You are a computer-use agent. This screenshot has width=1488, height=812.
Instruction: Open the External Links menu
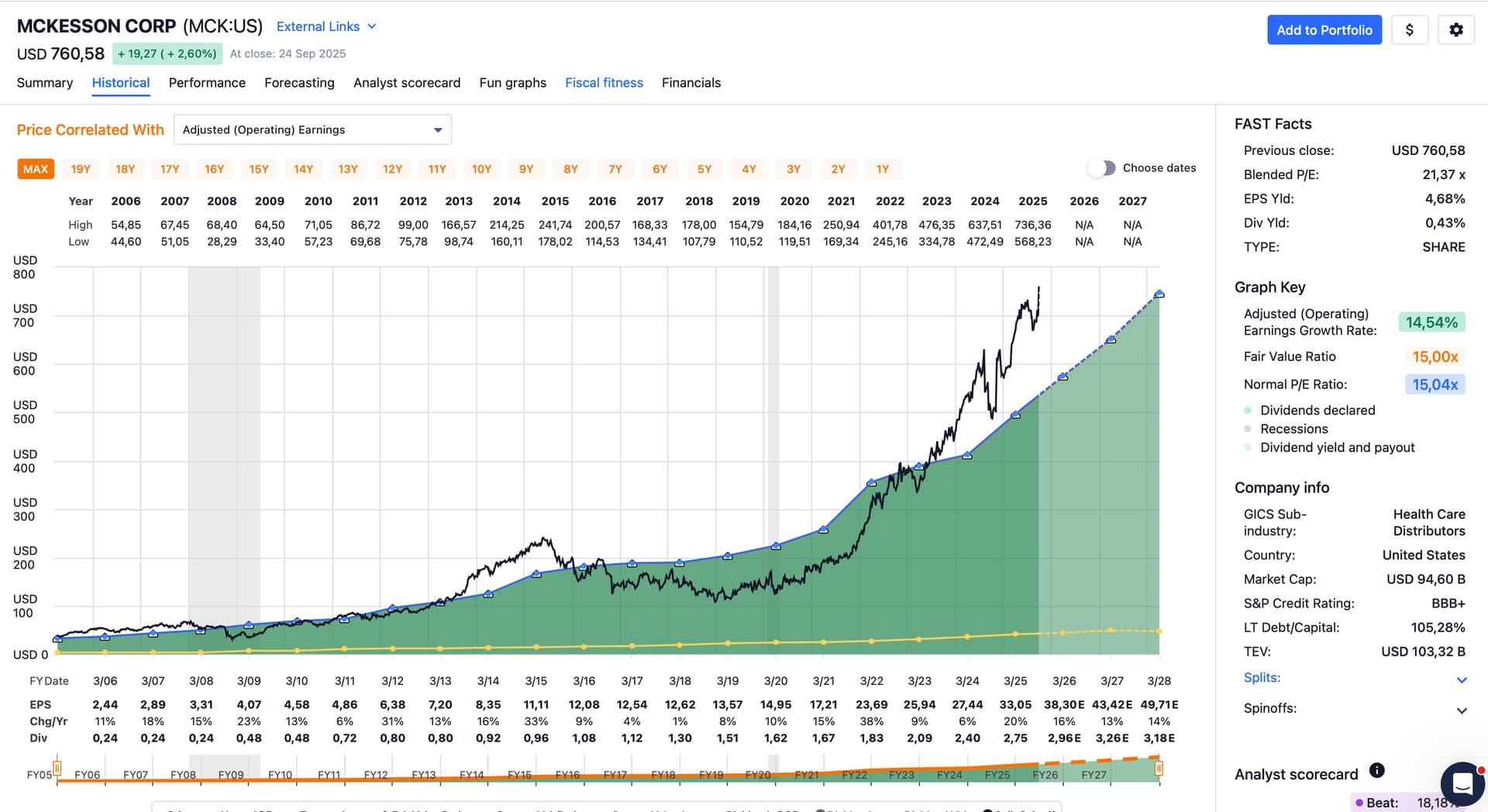[325, 26]
